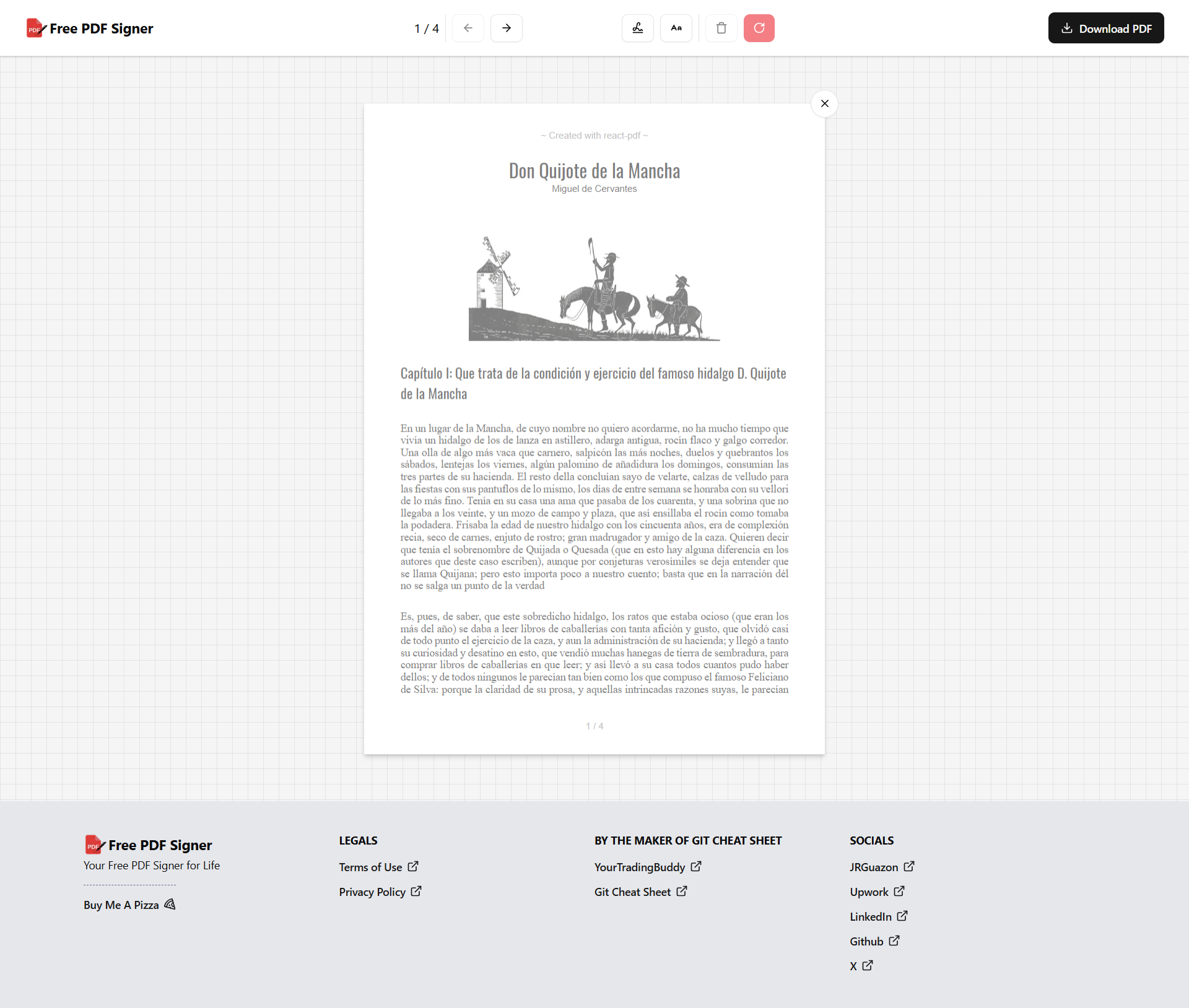Close the PDF document with the X

tap(825, 103)
